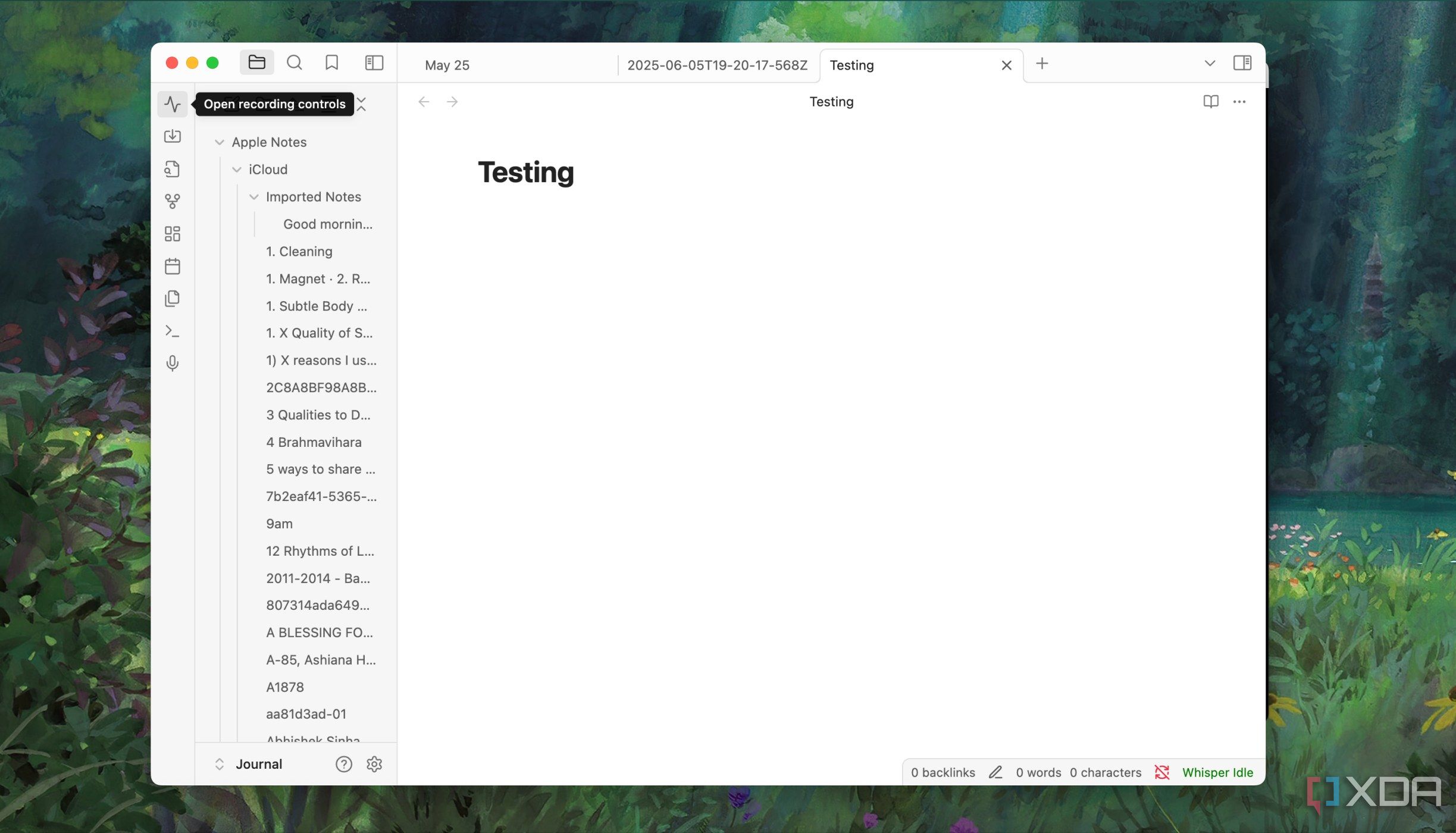
Task: Select the Testing tab
Action: (852, 65)
